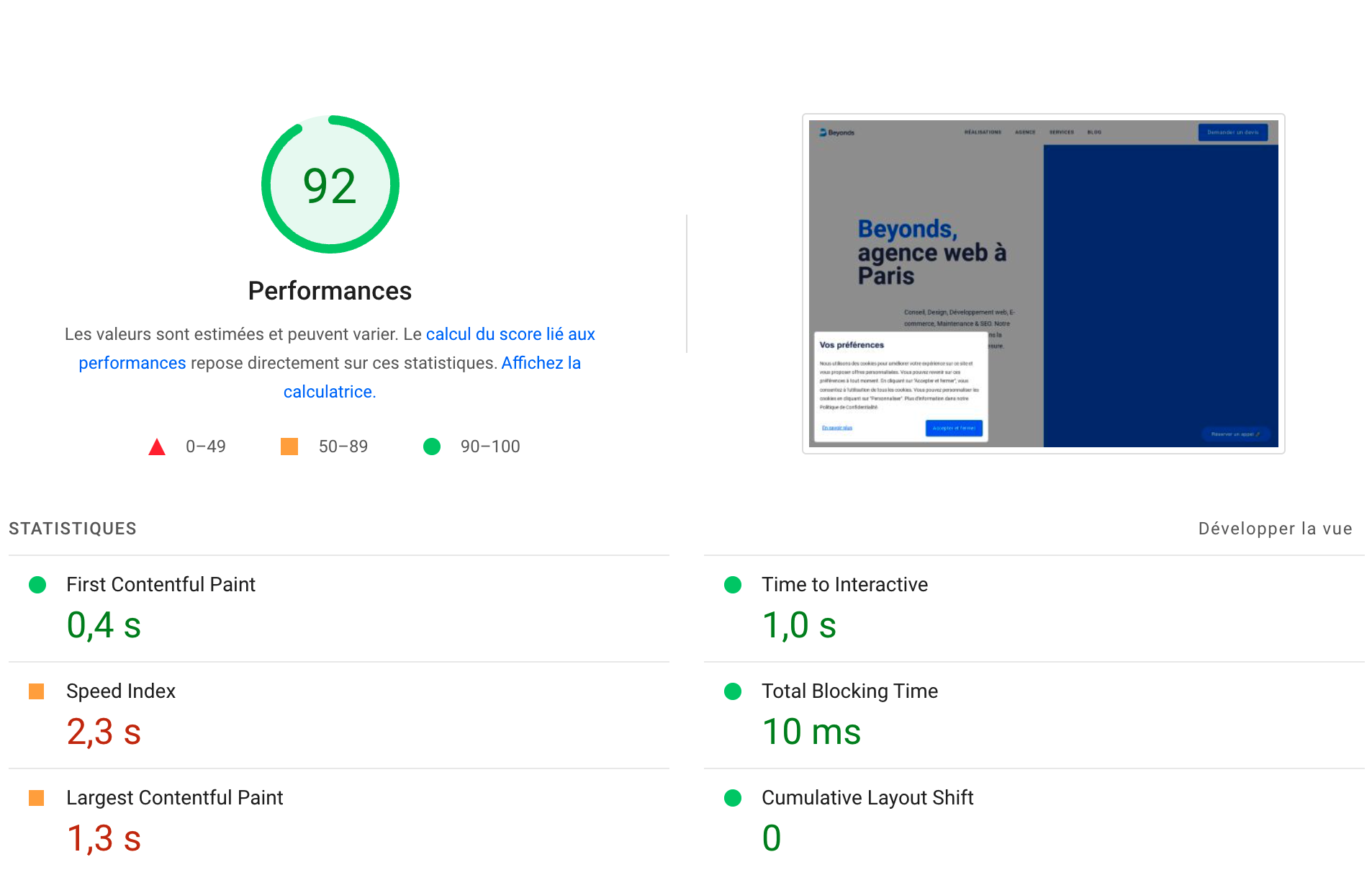This screenshot has height=870, width=1372.
Task: Click the Beyonds page screenshot thumbnail
Action: tap(1043, 284)
